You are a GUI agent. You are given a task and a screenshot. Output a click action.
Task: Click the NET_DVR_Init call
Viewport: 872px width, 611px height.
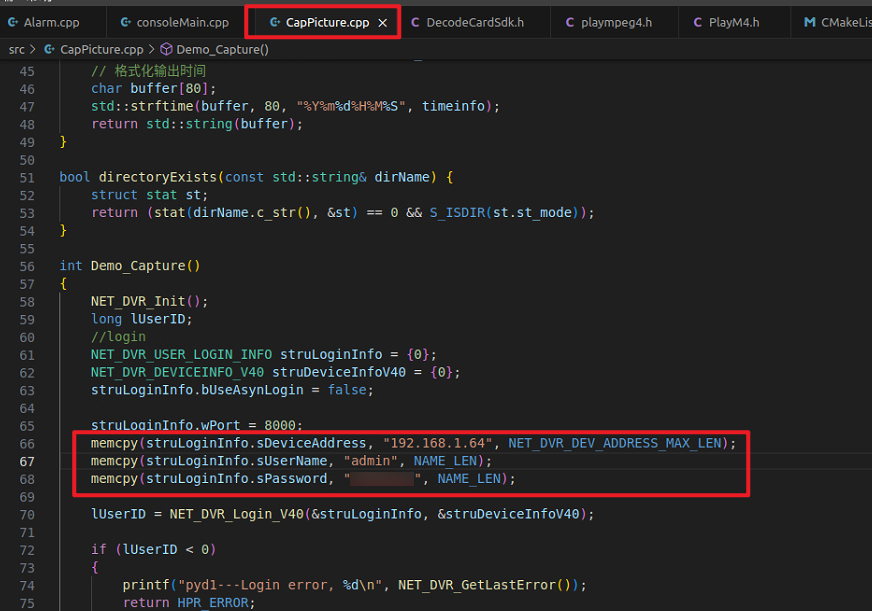tap(138, 301)
